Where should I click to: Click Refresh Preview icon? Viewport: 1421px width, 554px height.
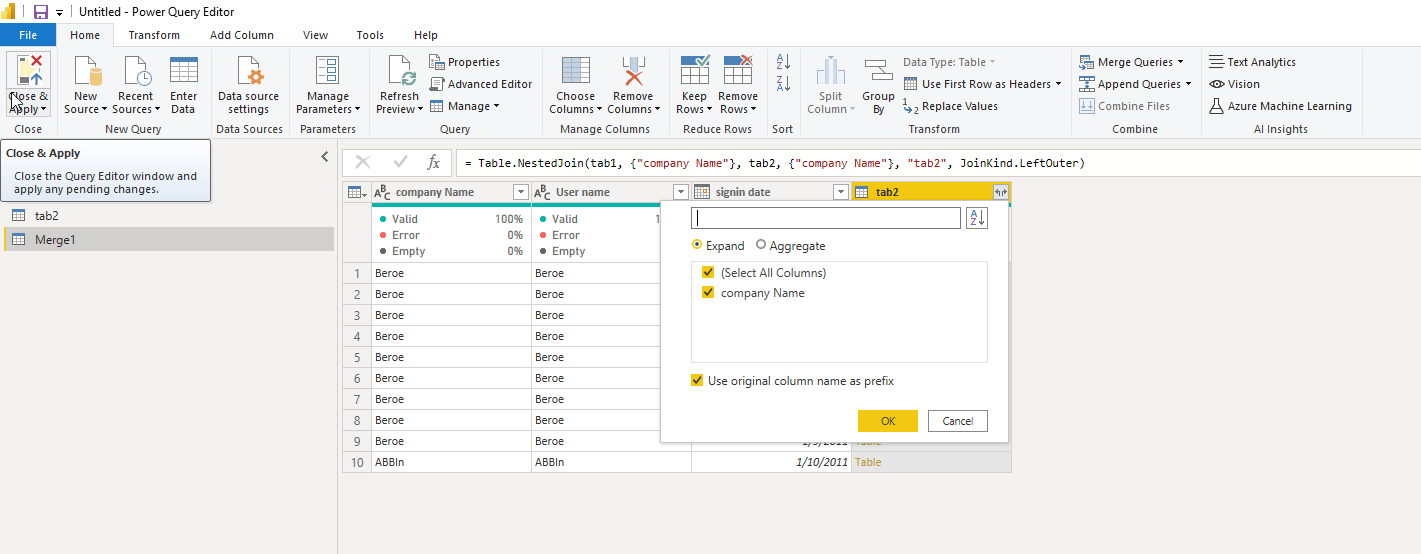[x=401, y=72]
